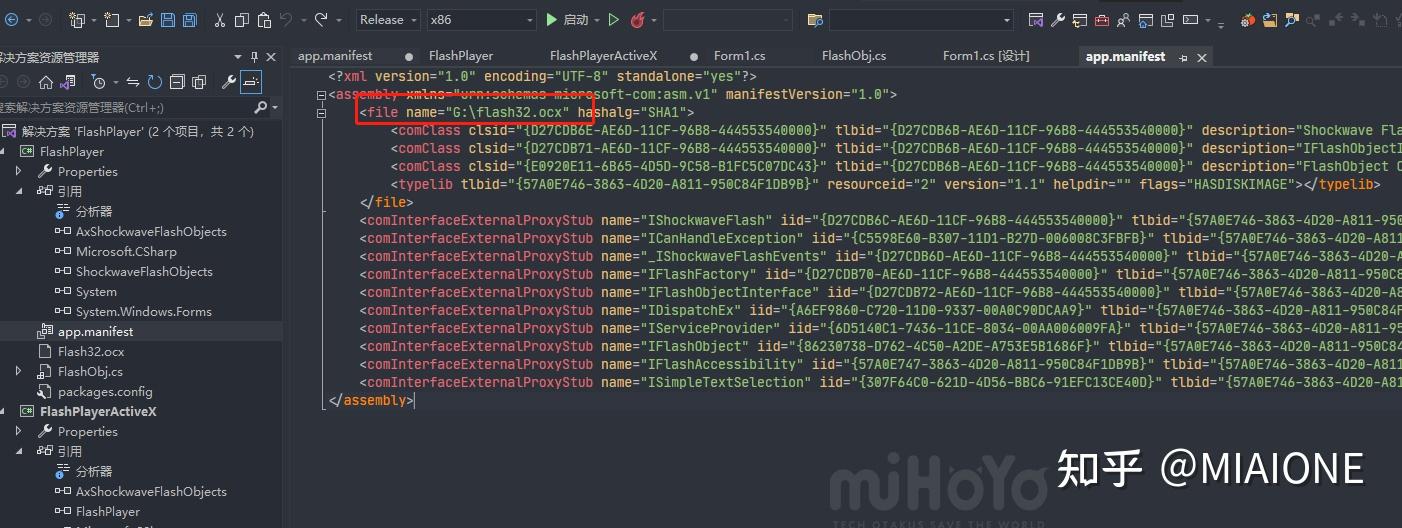Viewport: 1402px width, 528px height.
Task: Switch to the FlashObj.cs tab
Action: [854, 56]
